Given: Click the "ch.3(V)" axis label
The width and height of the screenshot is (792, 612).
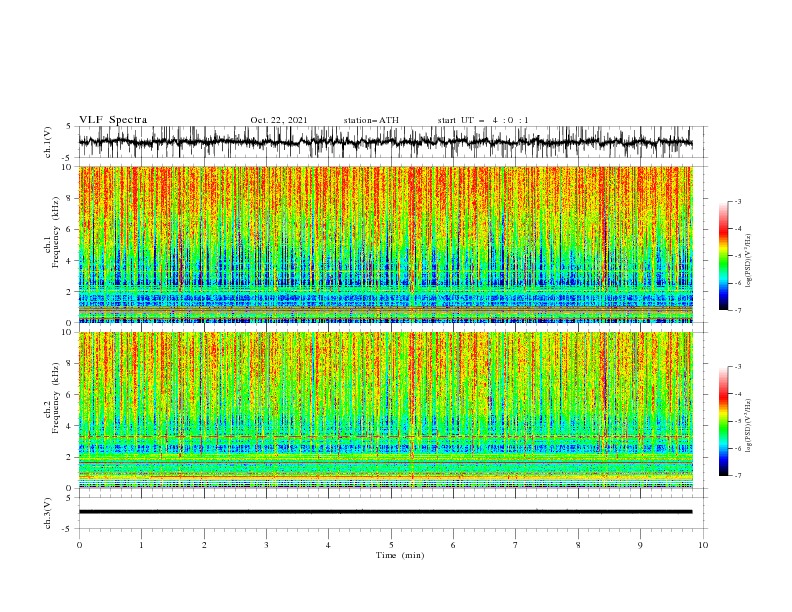Looking at the screenshot, I should click(48, 513).
